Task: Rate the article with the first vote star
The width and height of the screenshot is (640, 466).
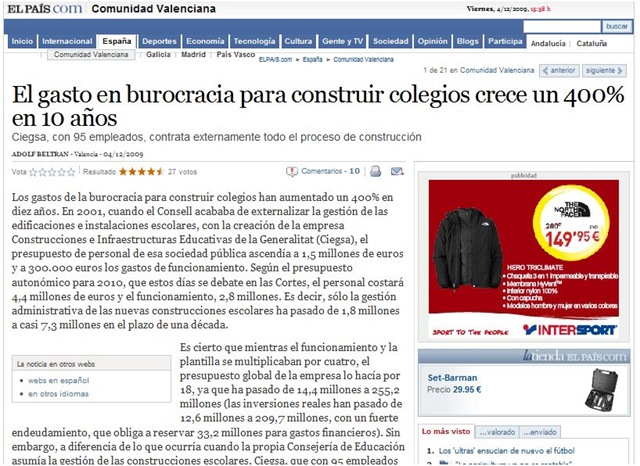Action: point(33,172)
